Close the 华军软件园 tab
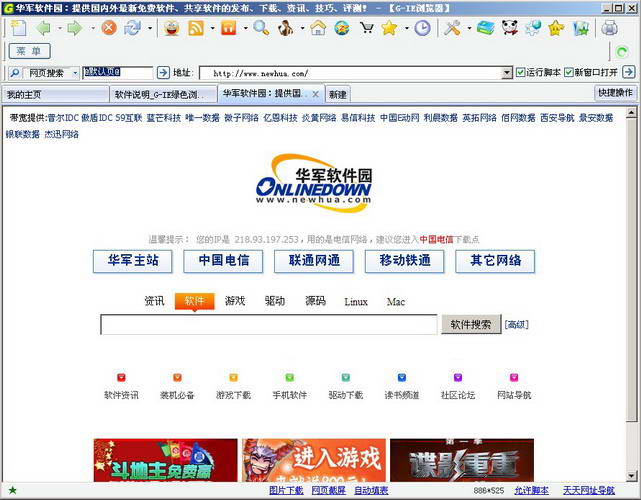641x500 pixels. (x=316, y=94)
